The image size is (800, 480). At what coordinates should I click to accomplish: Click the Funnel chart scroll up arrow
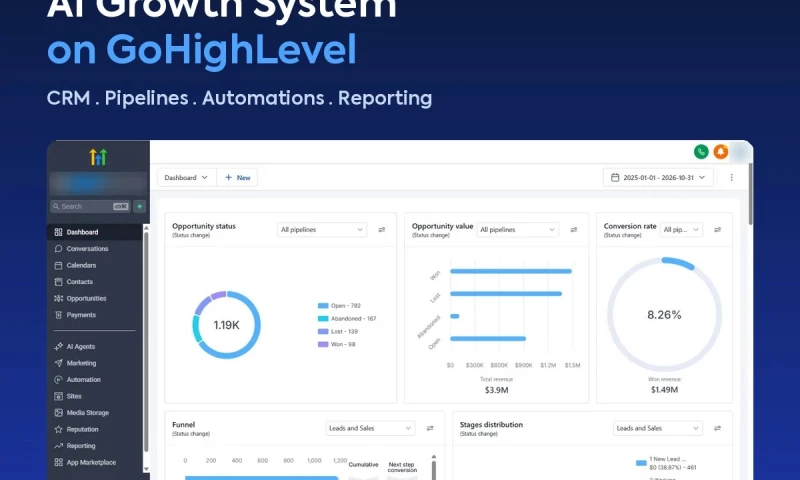pos(434,457)
